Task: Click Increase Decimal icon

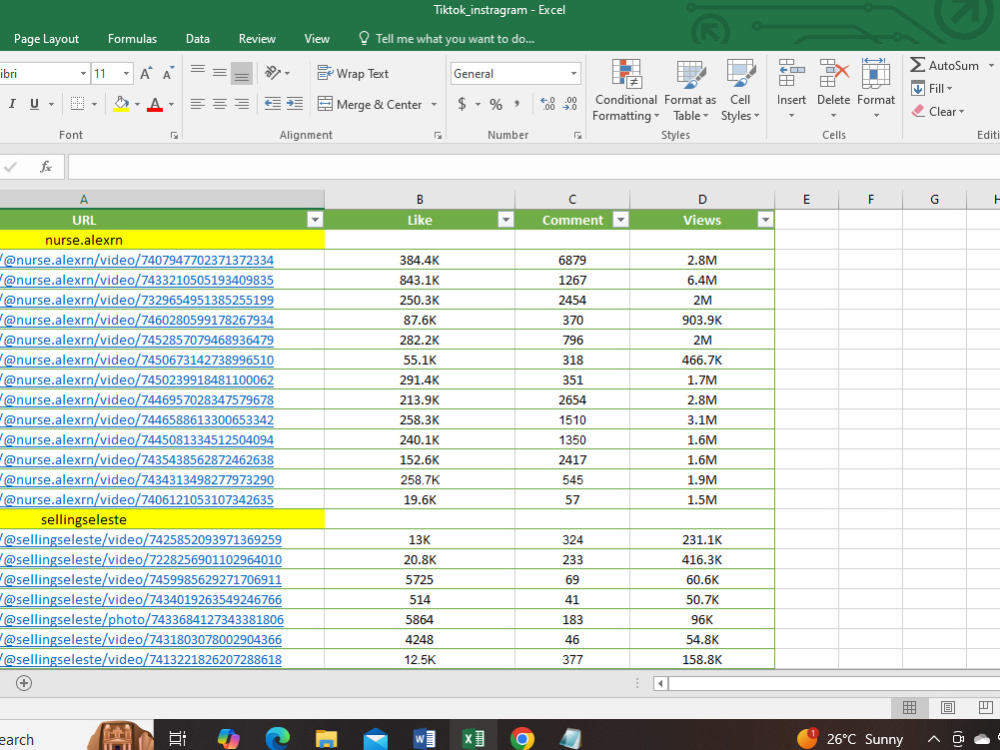Action: click(x=548, y=104)
